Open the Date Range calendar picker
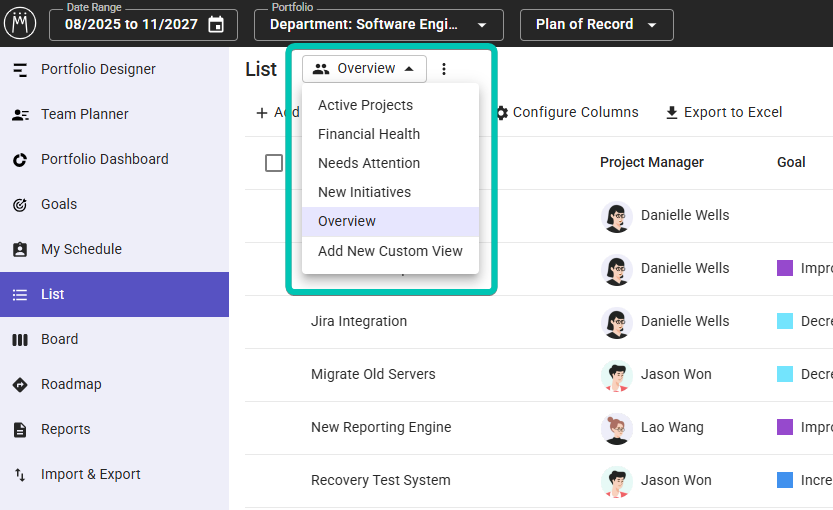The width and height of the screenshot is (833, 510). pyautogui.click(x=216, y=25)
